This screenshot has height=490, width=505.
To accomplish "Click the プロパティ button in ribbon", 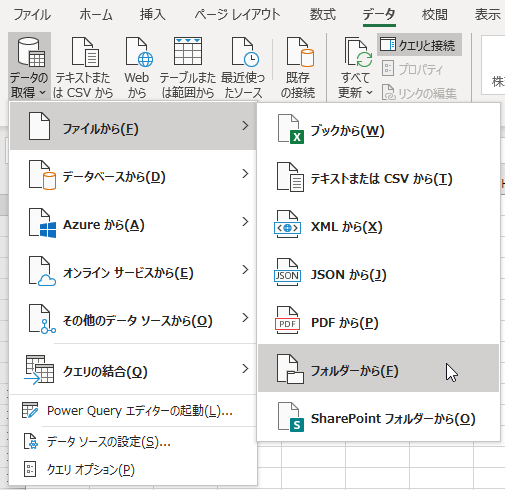I will point(413,69).
